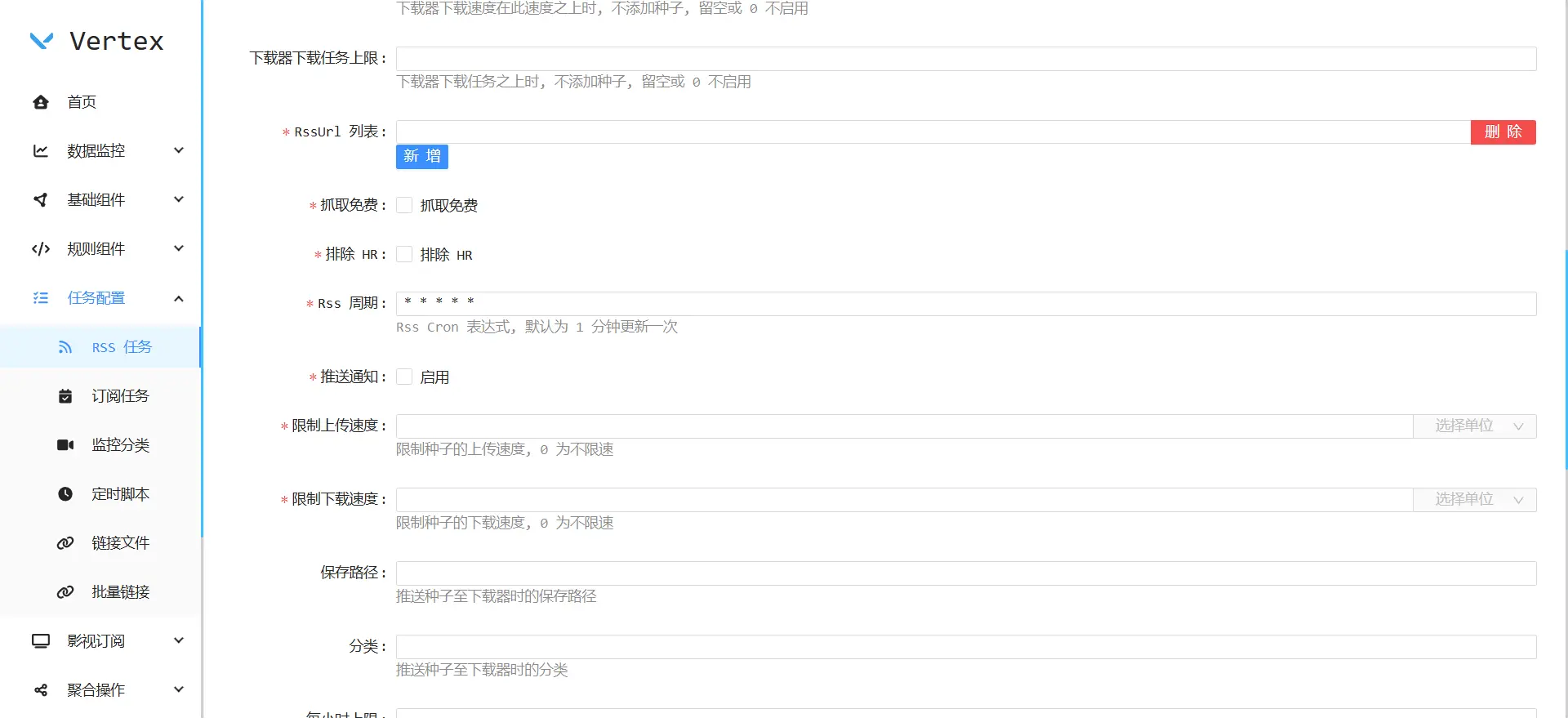Viewport: 1568px width, 718px height.
Task: Click the Vertex logo icon
Action: tap(42, 41)
